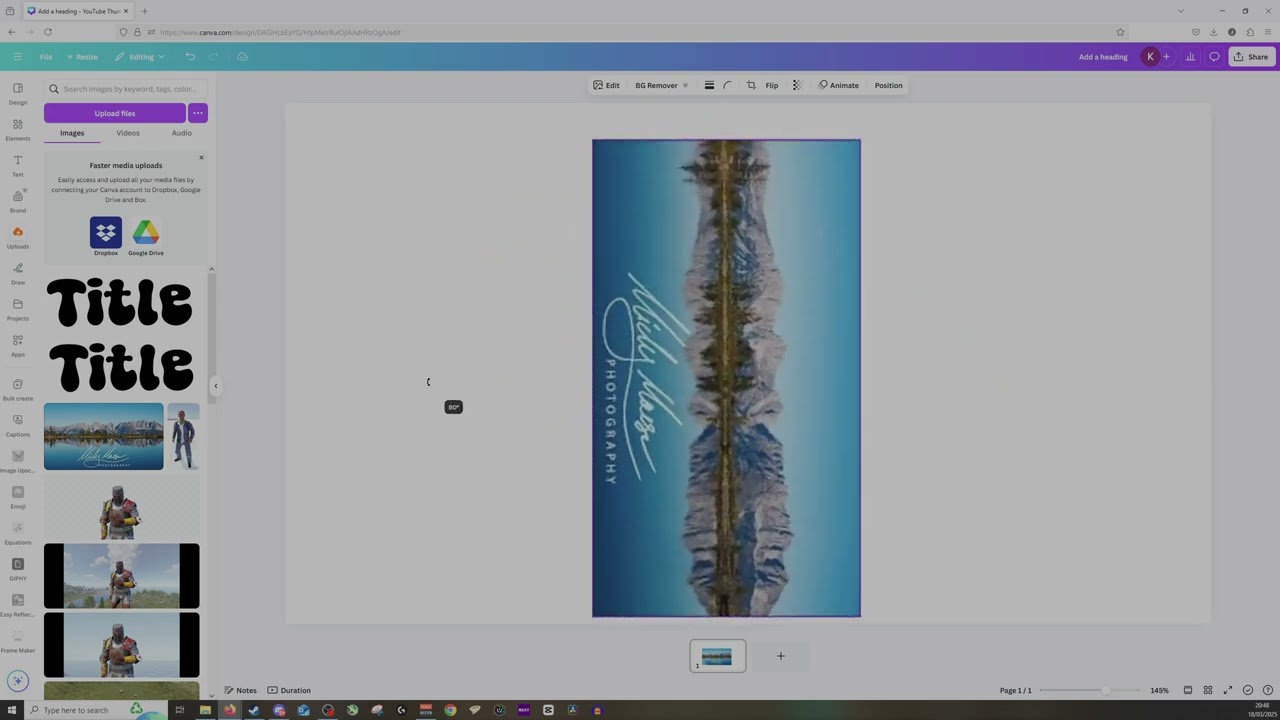Switch to the Audio tab
1280x720 pixels.
click(x=181, y=133)
